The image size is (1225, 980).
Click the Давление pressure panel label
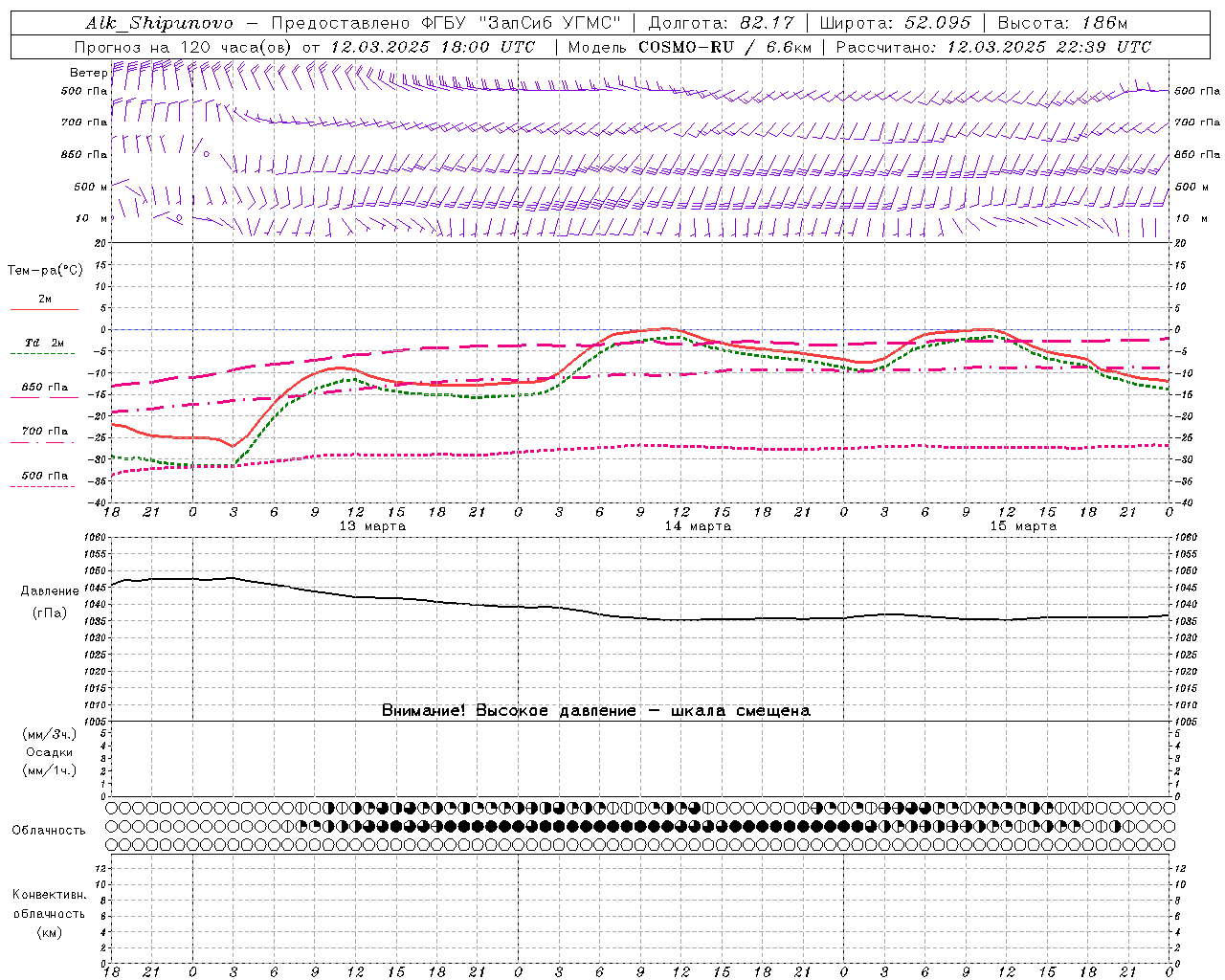coord(50,591)
